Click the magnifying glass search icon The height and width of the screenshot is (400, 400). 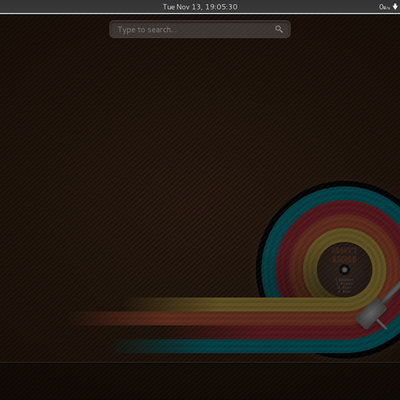tap(279, 29)
